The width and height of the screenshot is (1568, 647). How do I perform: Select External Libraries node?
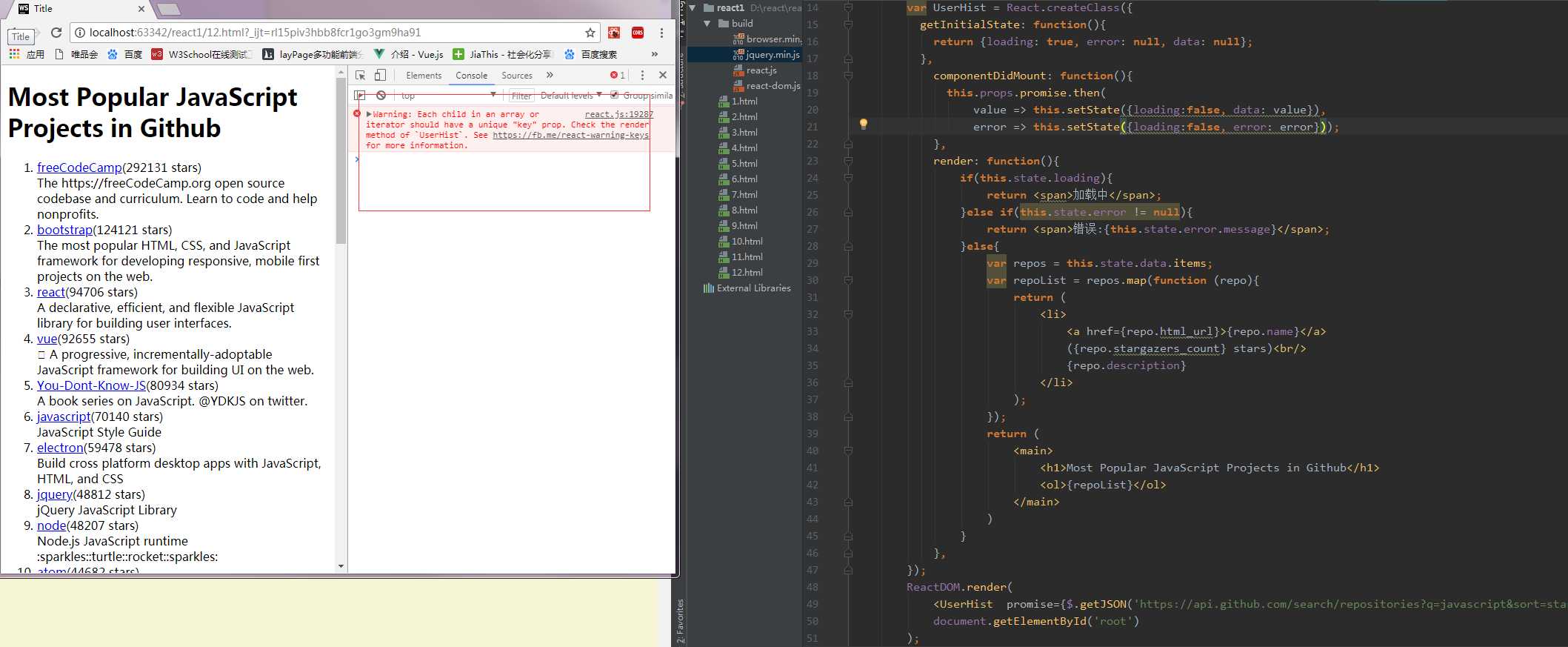point(747,288)
